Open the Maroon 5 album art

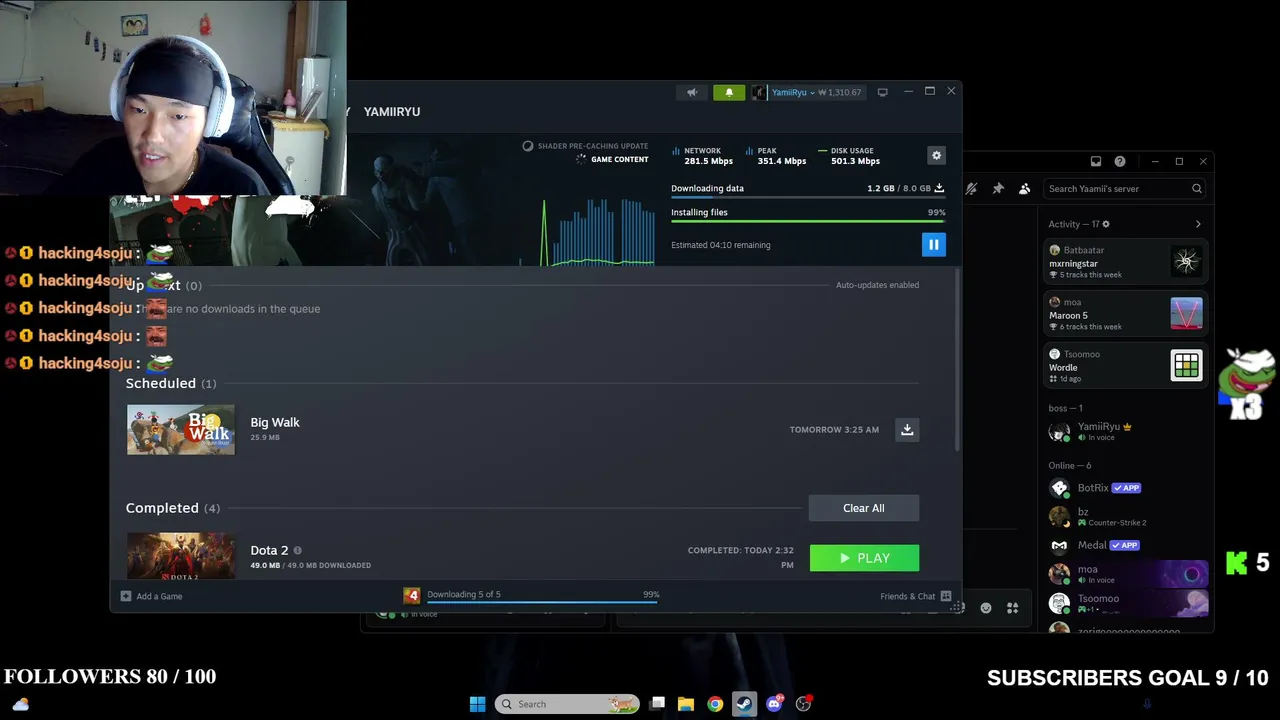click(x=1186, y=314)
